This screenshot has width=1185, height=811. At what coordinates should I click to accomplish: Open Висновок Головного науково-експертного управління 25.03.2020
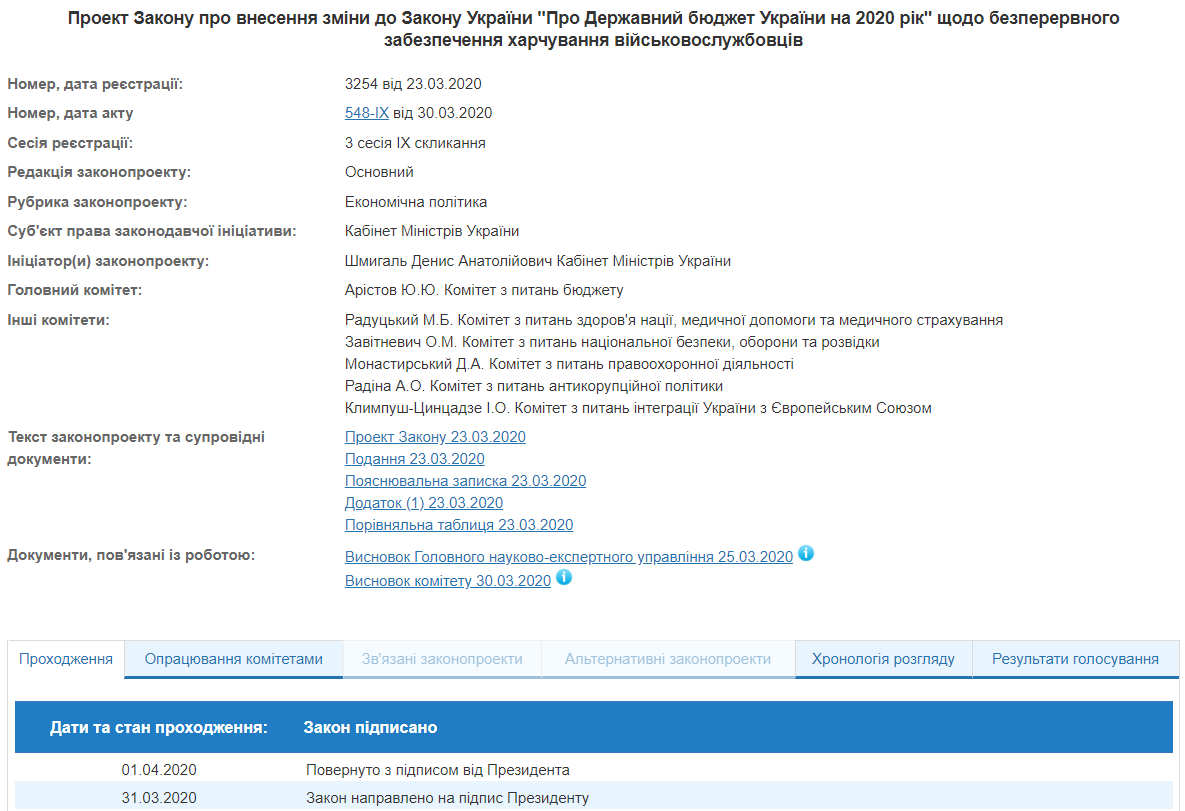click(568, 557)
